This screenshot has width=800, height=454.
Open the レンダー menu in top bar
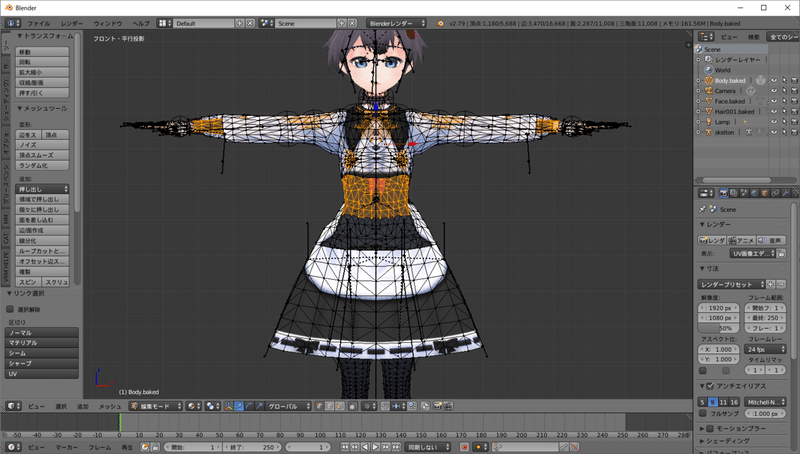click(x=71, y=23)
